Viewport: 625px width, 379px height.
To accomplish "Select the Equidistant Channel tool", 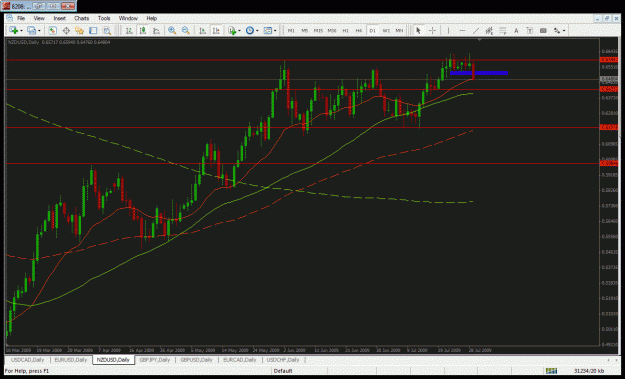I will (489, 31).
